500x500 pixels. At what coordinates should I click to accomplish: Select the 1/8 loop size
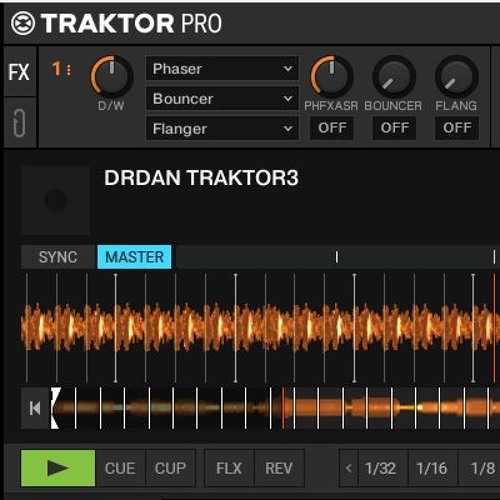coord(479,468)
